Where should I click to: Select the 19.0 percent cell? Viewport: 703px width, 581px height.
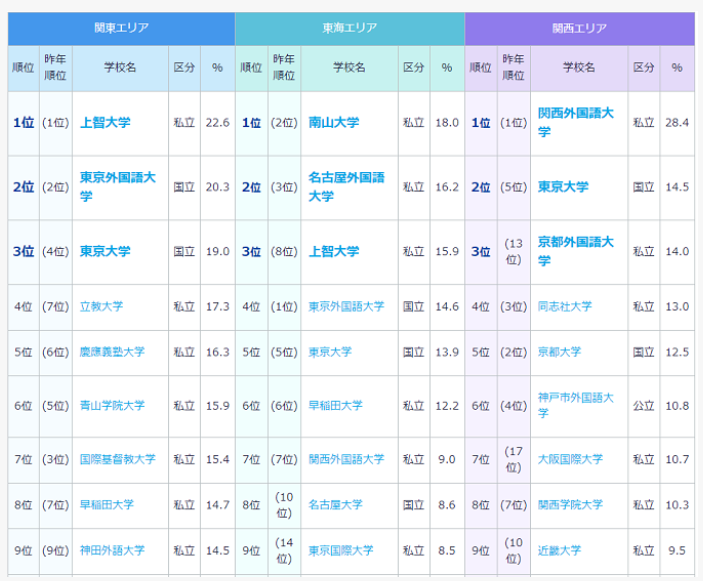[218, 251]
